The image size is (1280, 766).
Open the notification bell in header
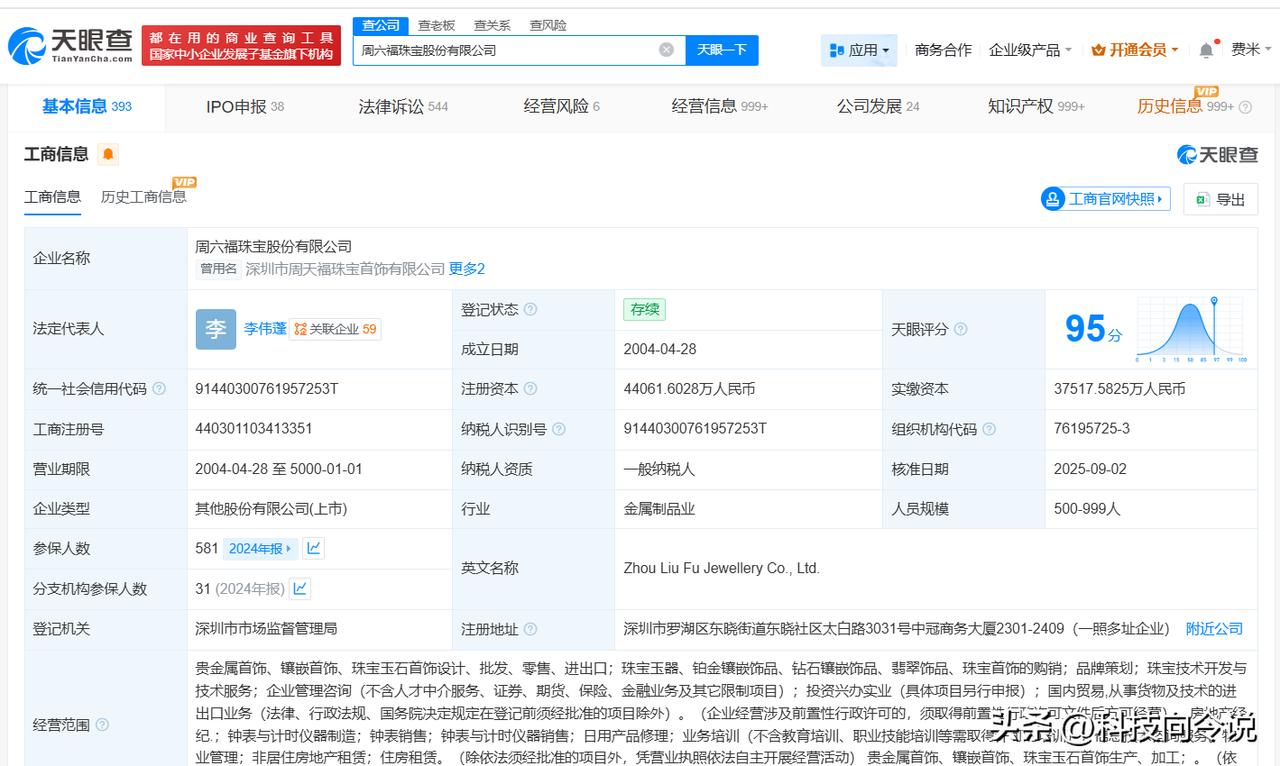coord(1206,50)
